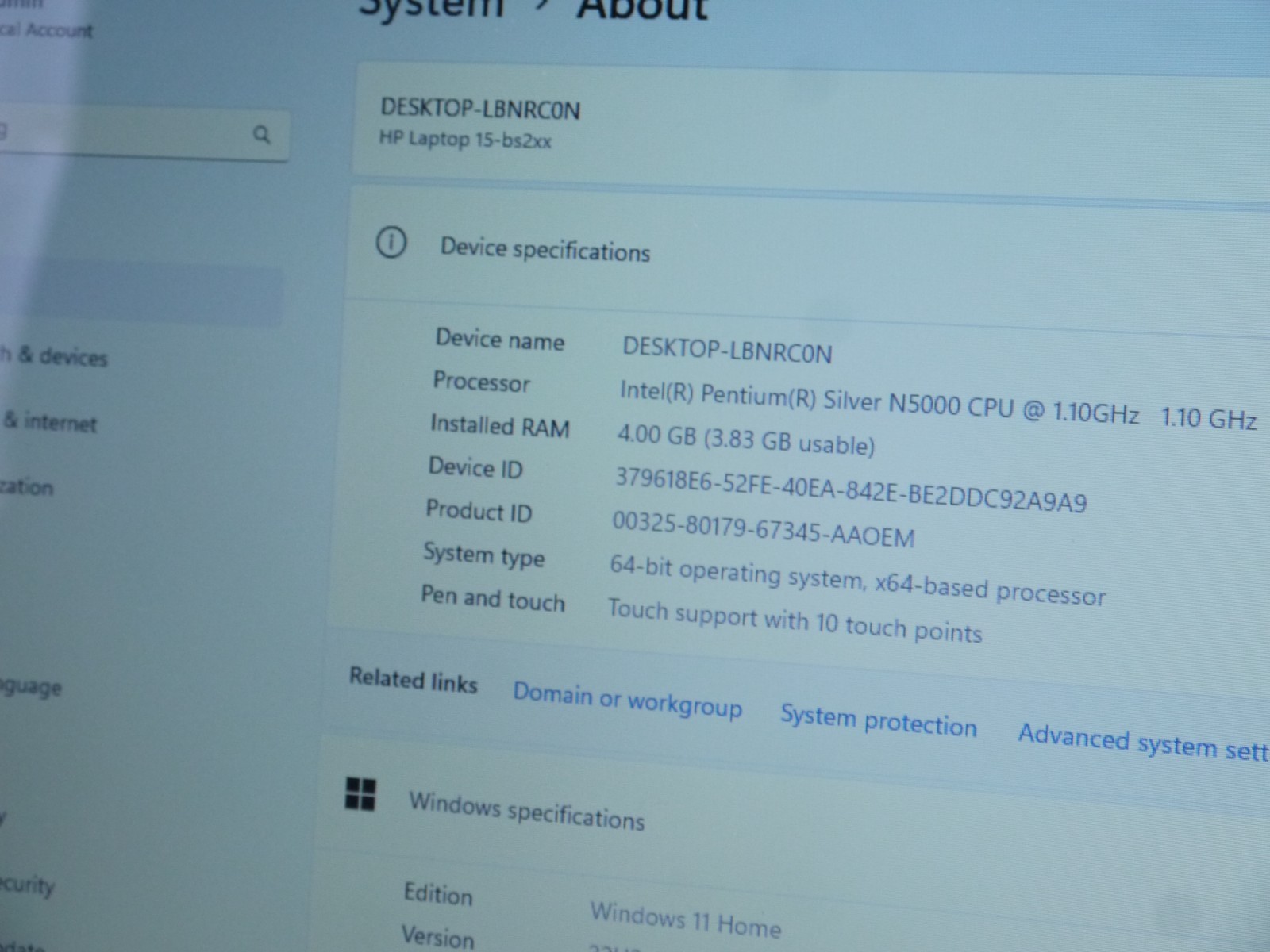Select Device ID value starting 379618E6

click(851, 489)
